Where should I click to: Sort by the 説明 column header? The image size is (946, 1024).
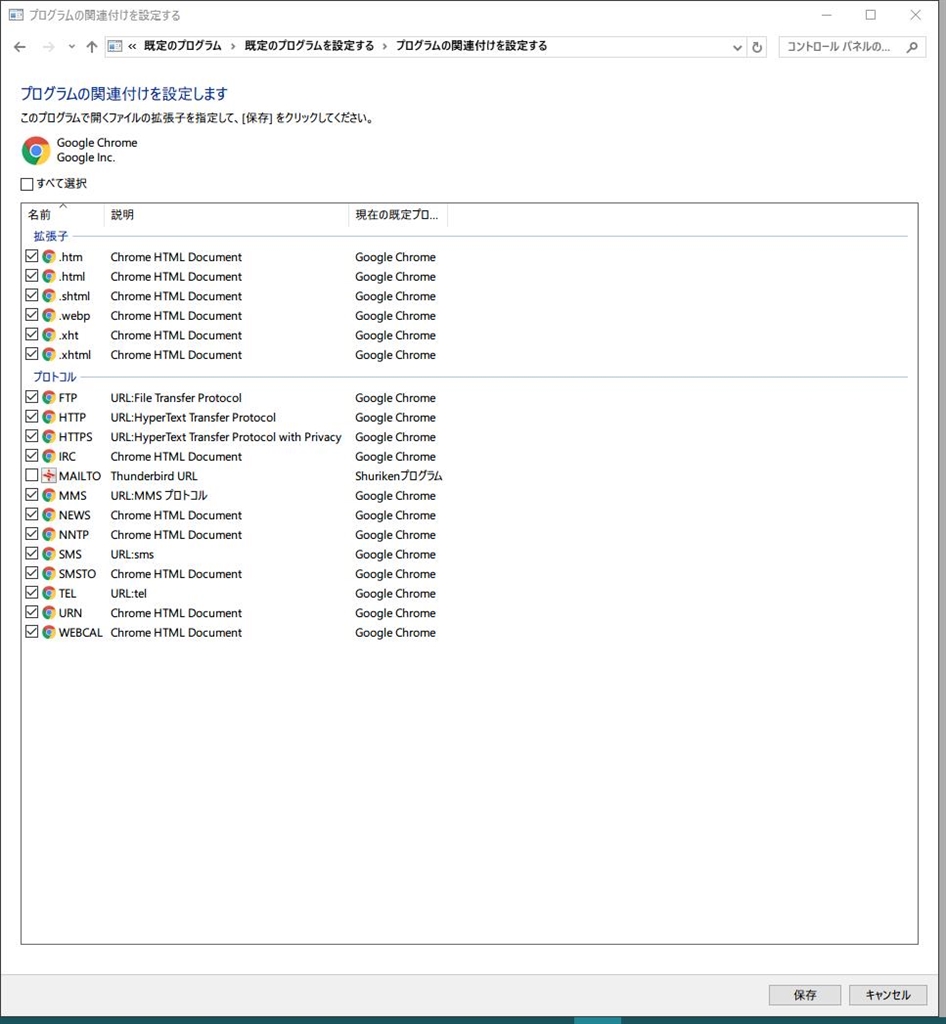(226, 215)
